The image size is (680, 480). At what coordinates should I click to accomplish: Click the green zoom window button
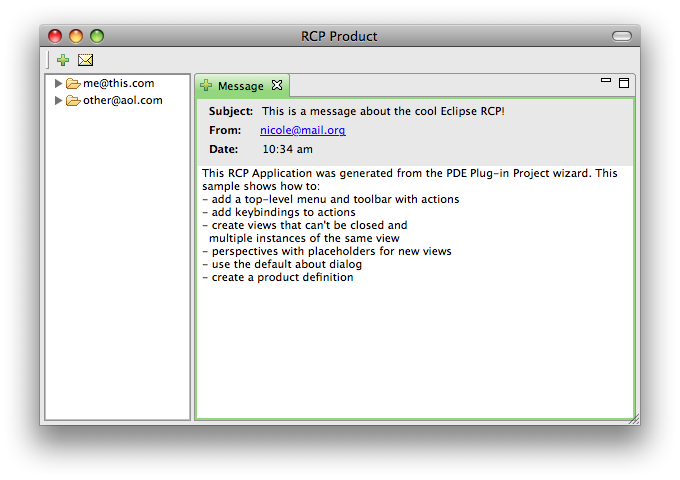pos(97,36)
